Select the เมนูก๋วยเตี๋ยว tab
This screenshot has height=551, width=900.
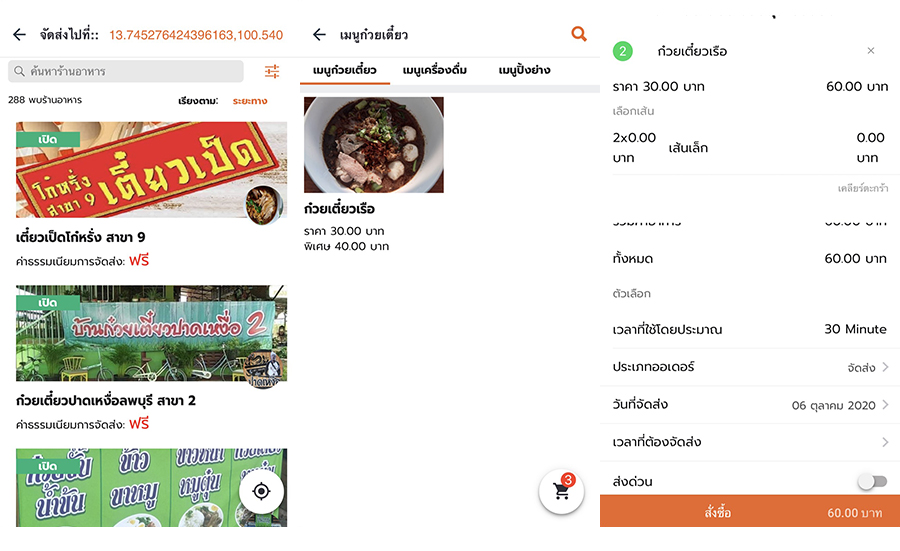pyautogui.click(x=344, y=70)
